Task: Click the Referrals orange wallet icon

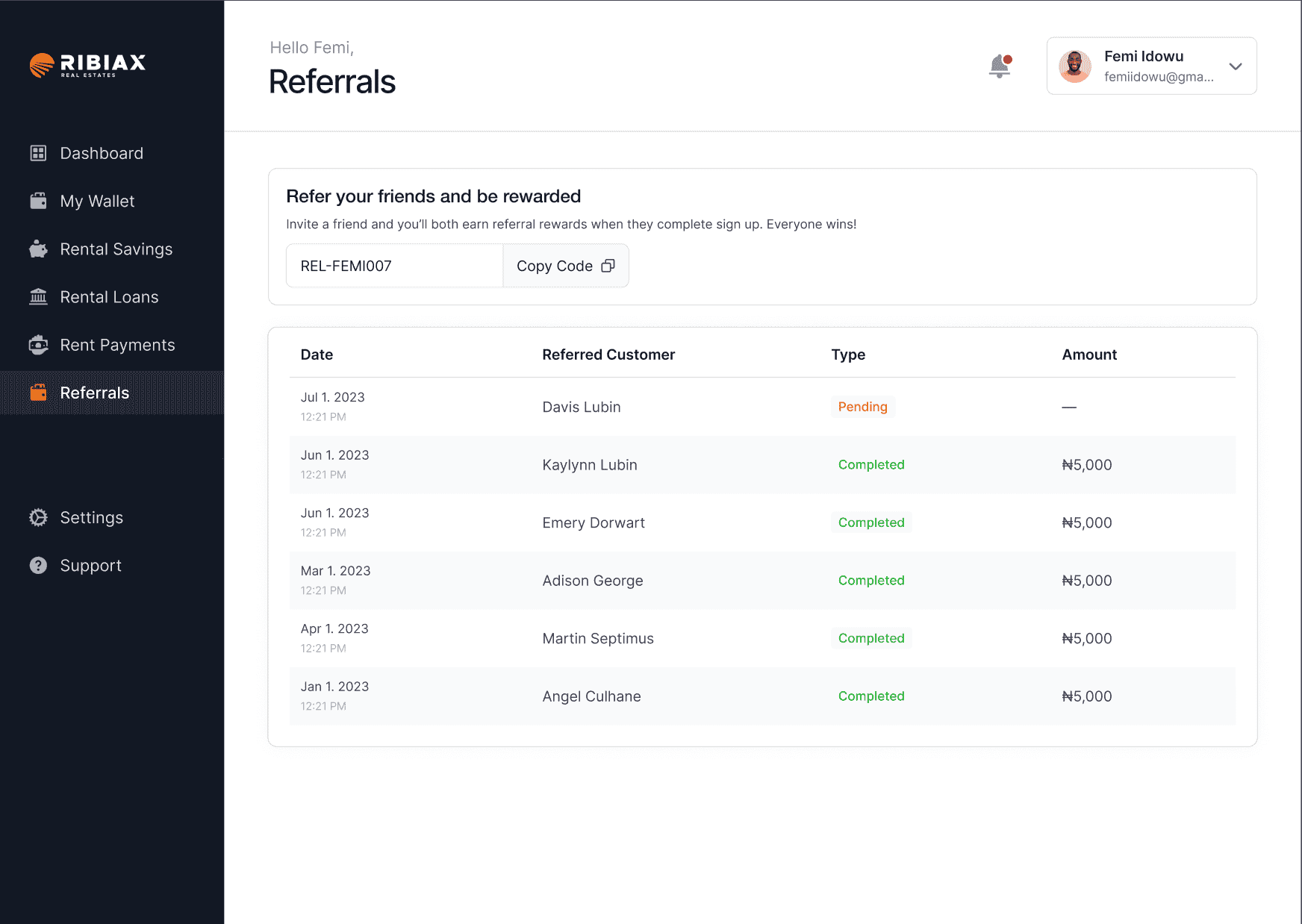Action: tap(38, 393)
